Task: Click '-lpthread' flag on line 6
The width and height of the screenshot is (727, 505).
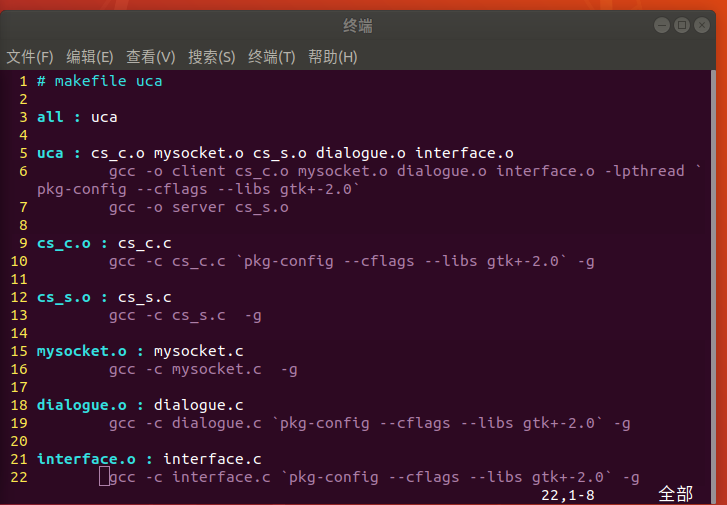Action: [644, 171]
